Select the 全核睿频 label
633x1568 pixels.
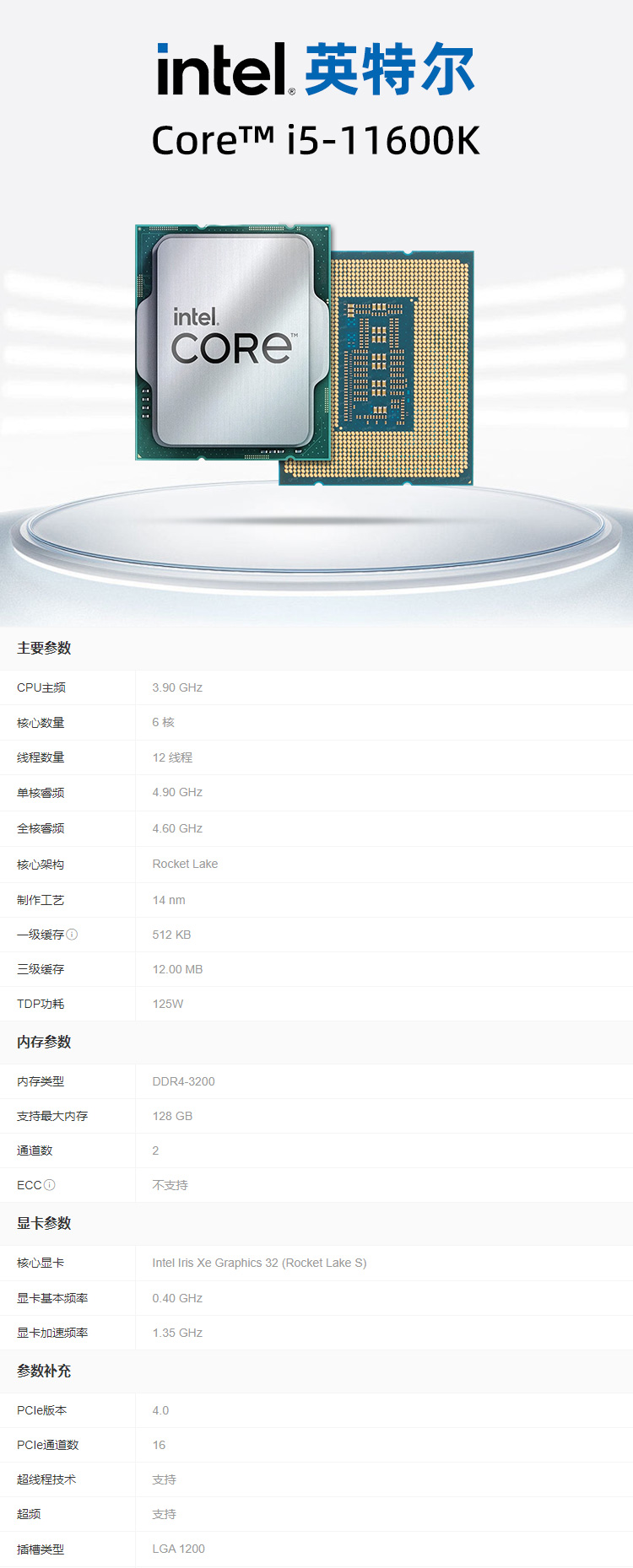tap(41, 828)
